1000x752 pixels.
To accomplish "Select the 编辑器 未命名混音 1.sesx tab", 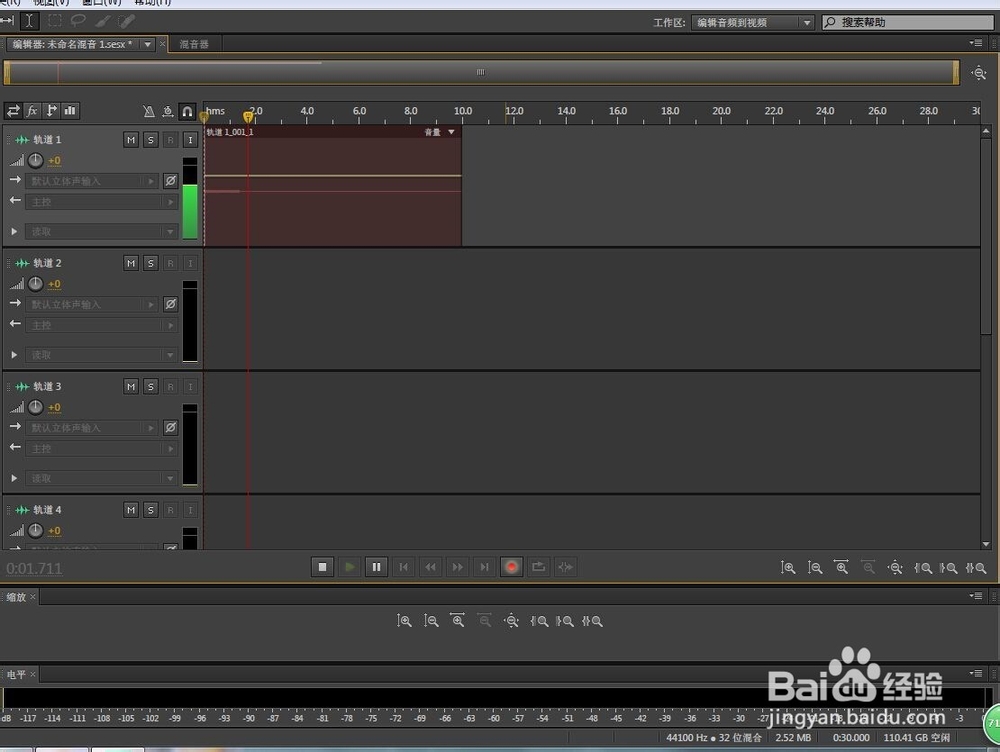I will [x=72, y=44].
